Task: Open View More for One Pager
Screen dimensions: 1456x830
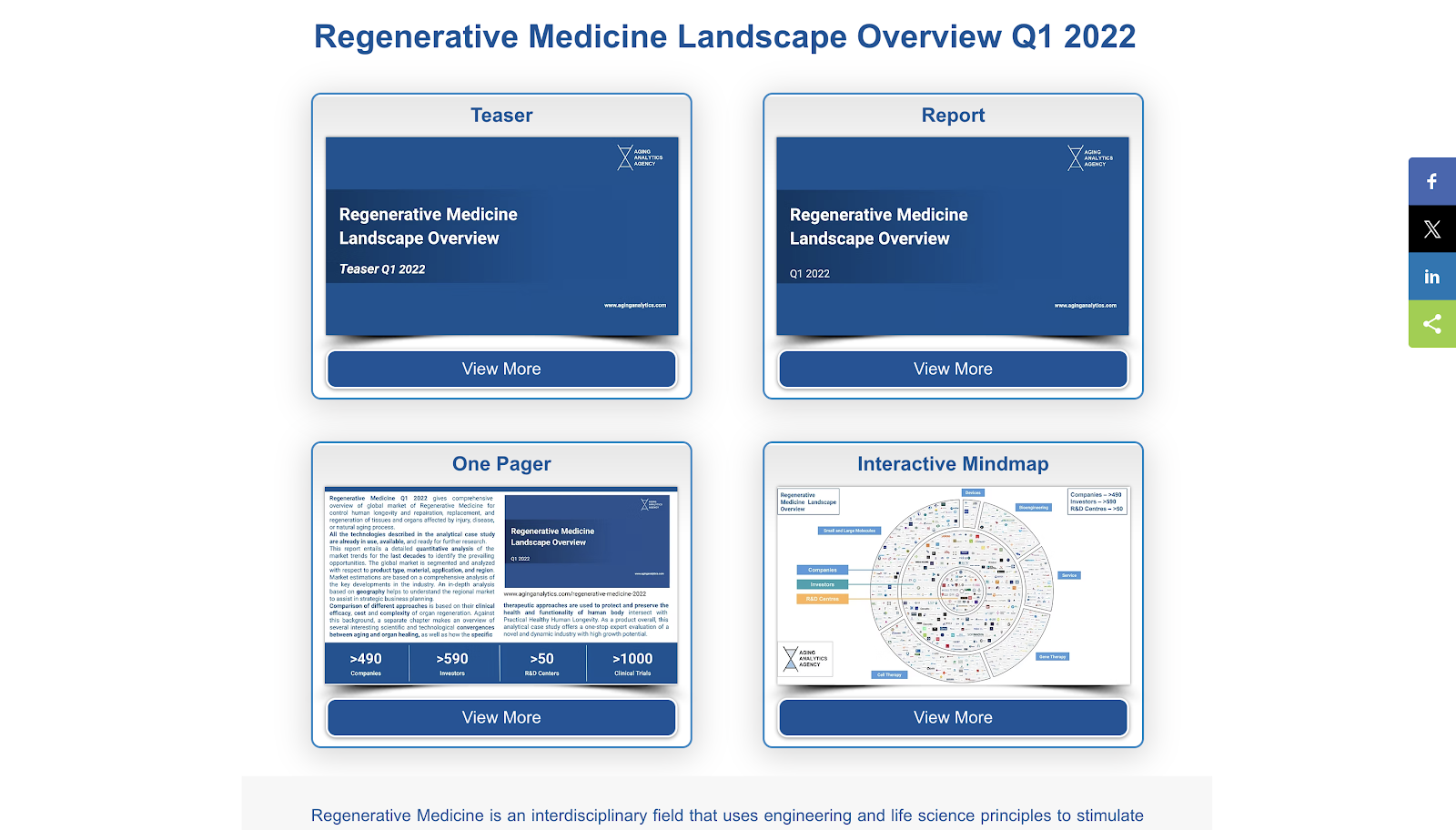Action: tap(501, 717)
